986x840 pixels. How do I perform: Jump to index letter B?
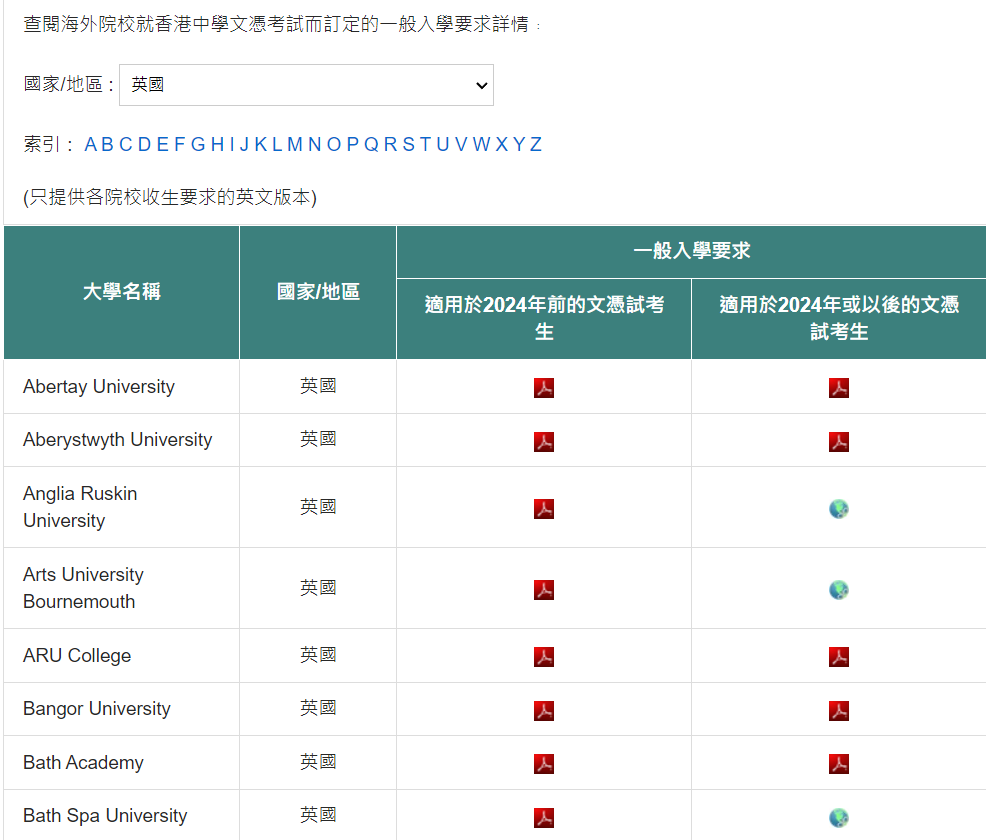tap(108, 145)
